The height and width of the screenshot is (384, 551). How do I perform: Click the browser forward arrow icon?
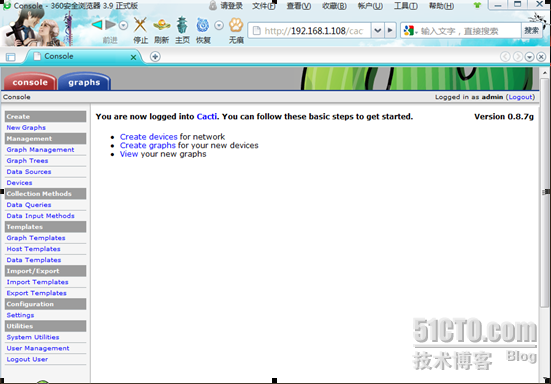pos(111,25)
